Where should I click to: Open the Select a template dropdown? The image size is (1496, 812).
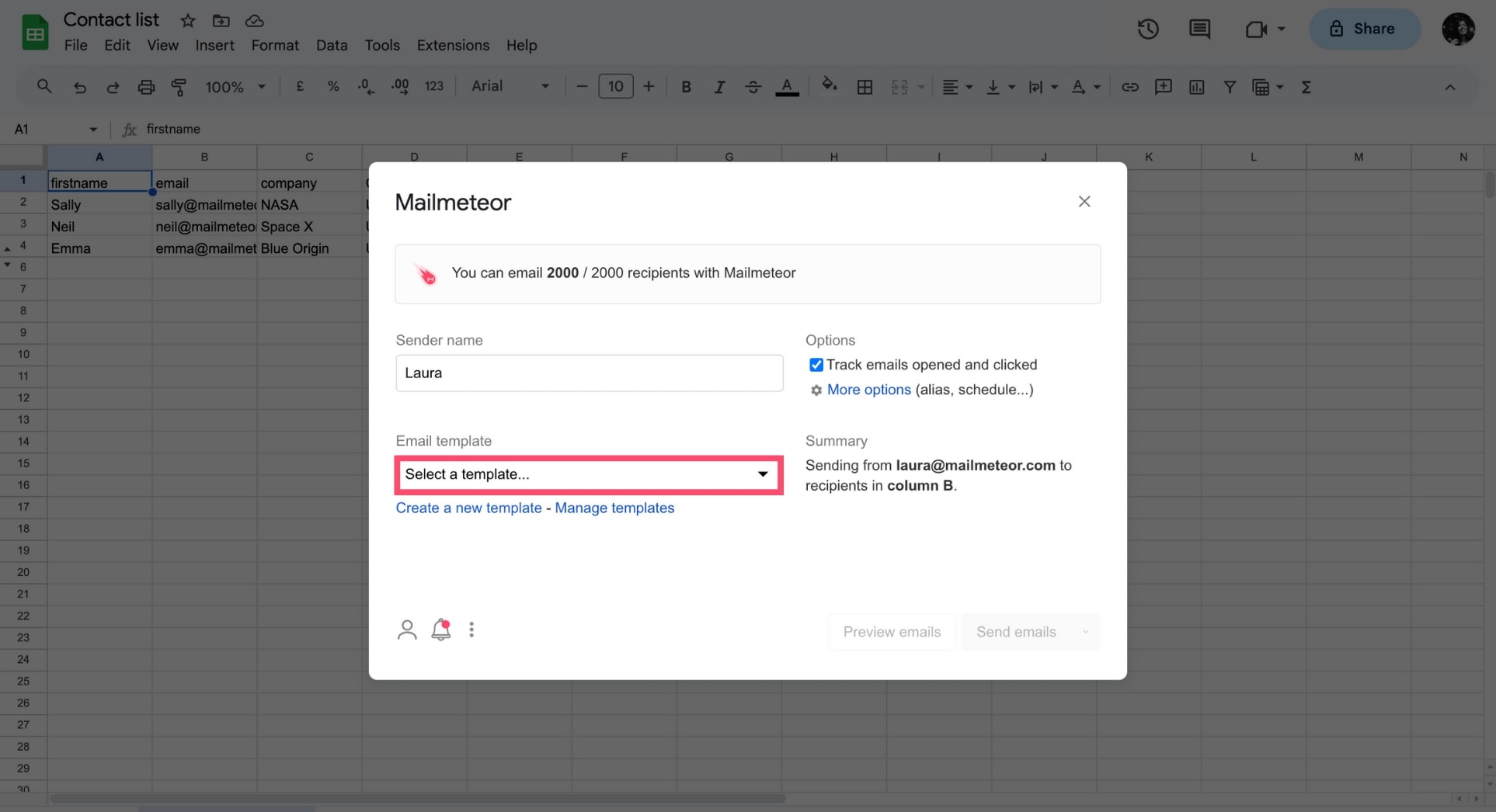pos(589,474)
